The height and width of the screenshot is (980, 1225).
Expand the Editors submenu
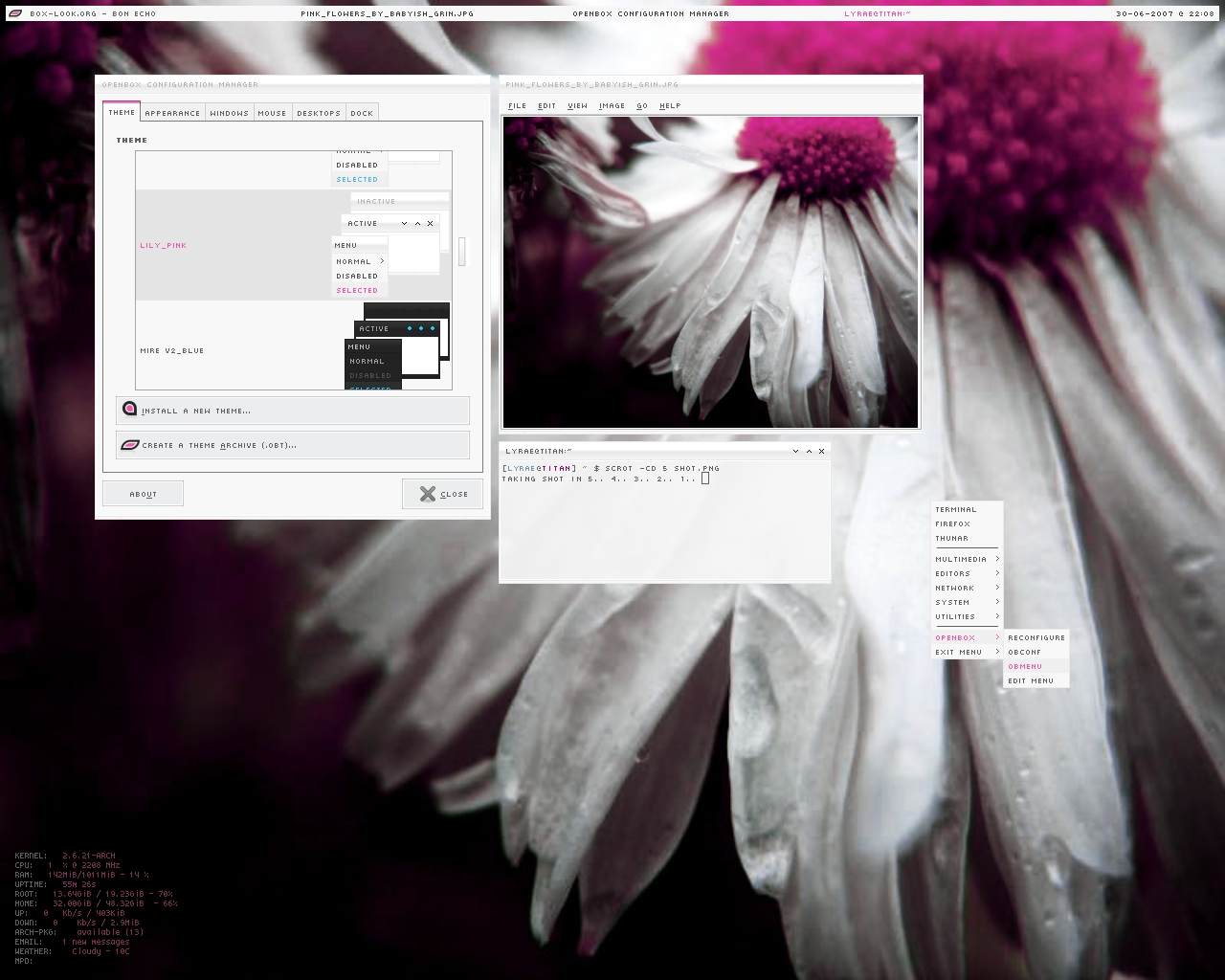point(967,574)
